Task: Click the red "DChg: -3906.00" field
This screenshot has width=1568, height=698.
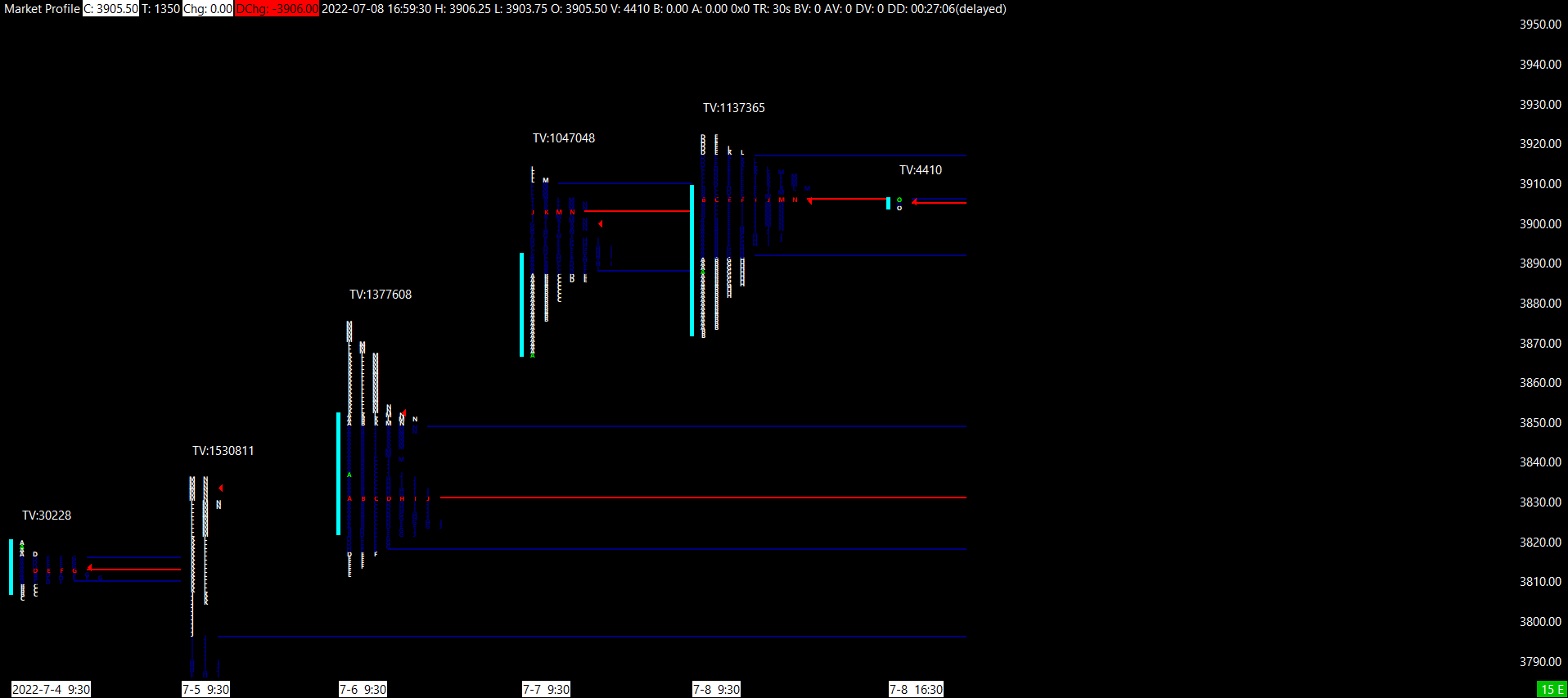Action: (277, 9)
